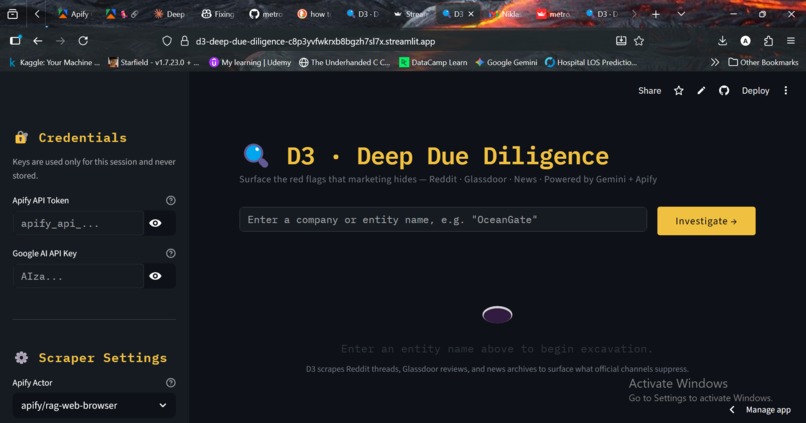Switch to the Fixing browser tab
Image resolution: width=806 pixels, height=423 pixels.
(x=217, y=14)
